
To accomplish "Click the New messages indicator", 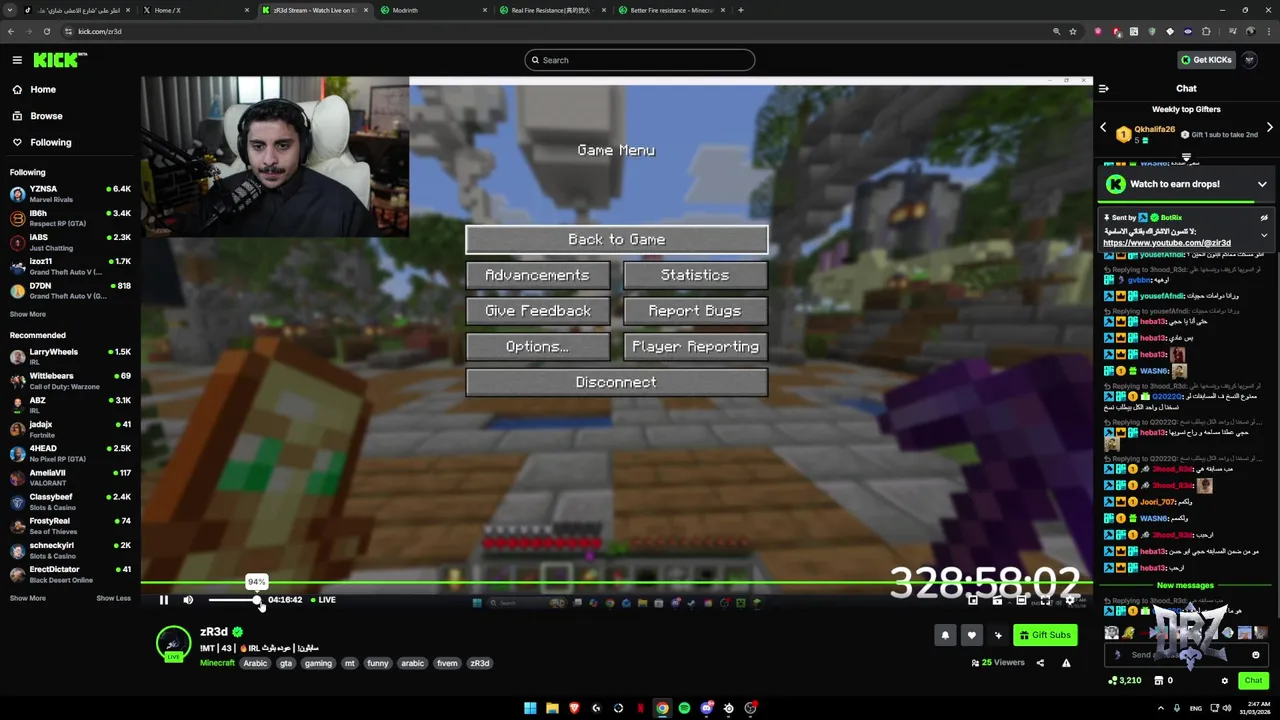I will (x=1185, y=585).
